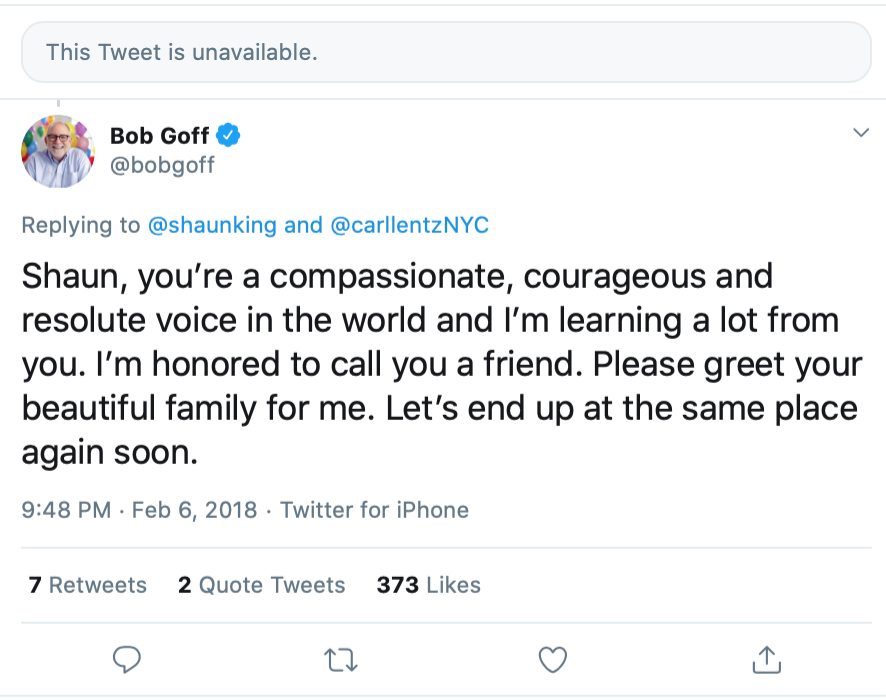Open Bob Goff's profile picture
The height and width of the screenshot is (700, 886).
[x=58, y=151]
